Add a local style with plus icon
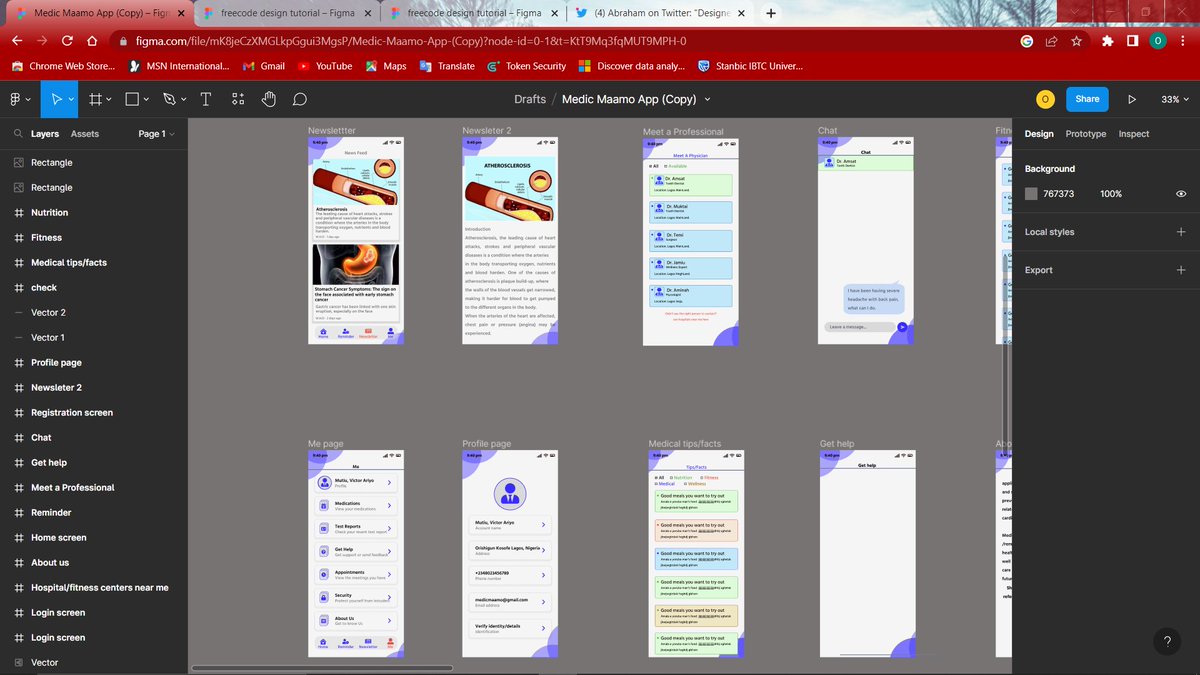The height and width of the screenshot is (675, 1200). 1181,232
